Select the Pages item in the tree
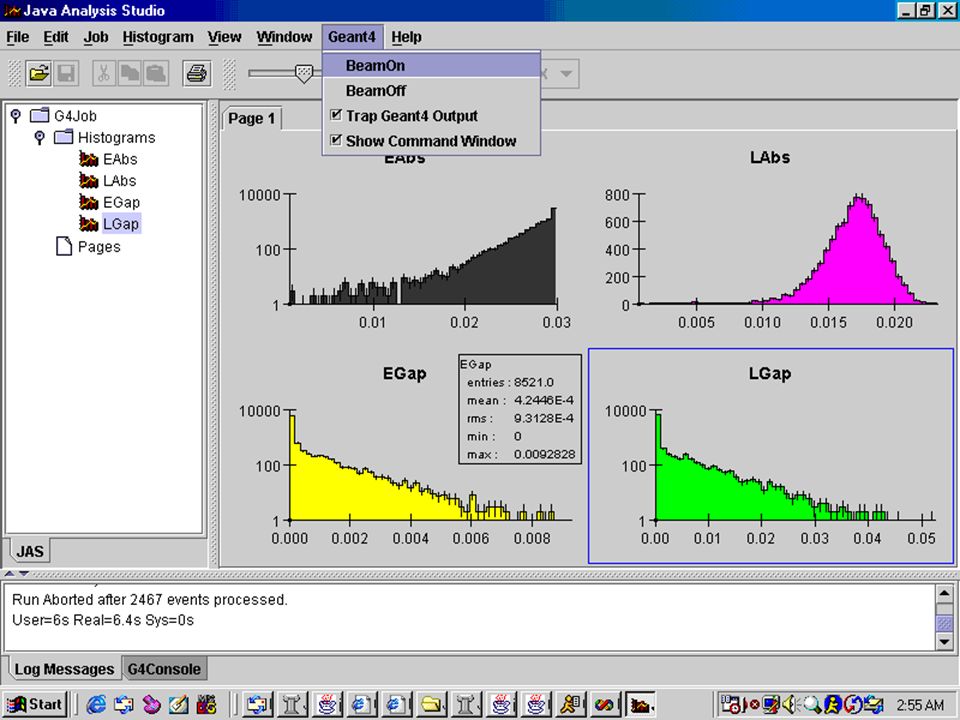 click(x=89, y=247)
